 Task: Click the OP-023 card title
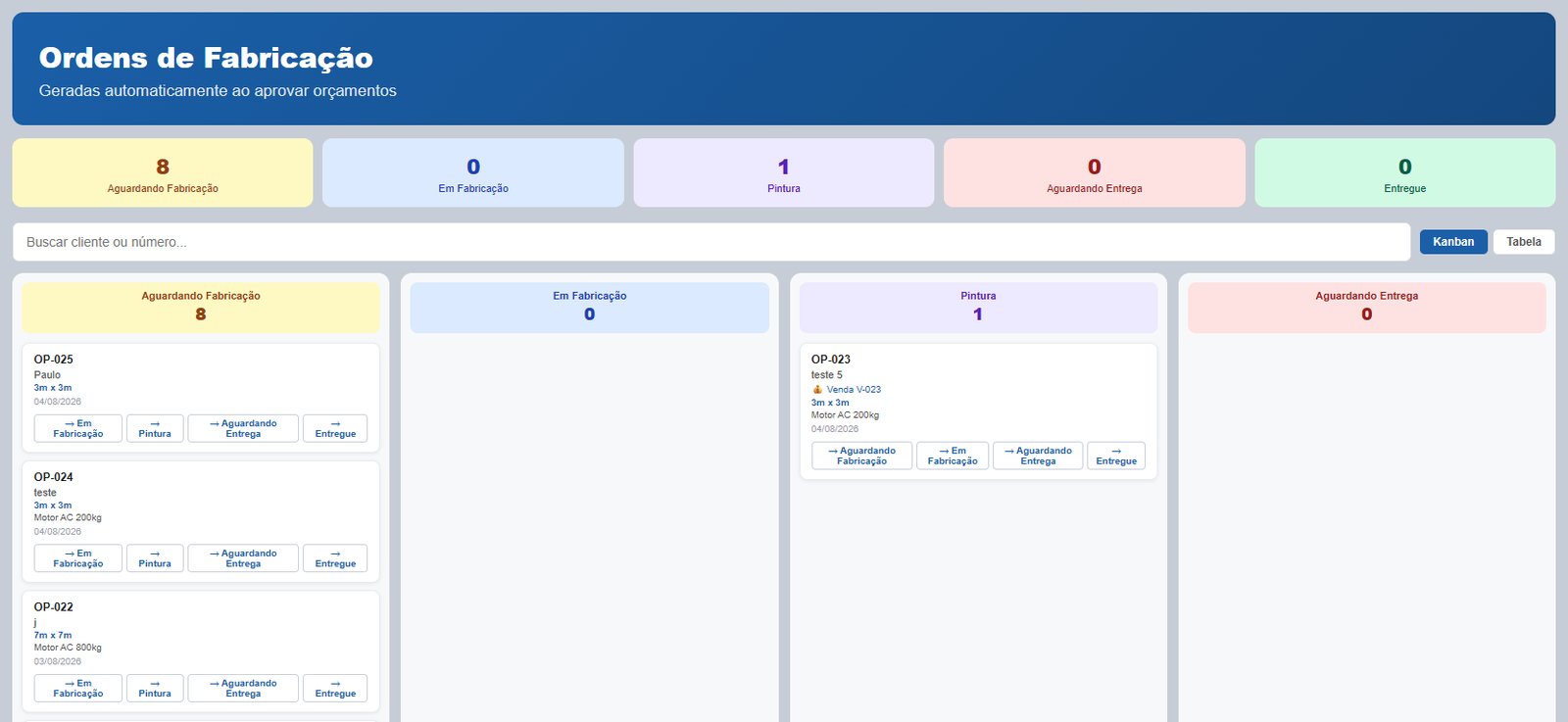point(831,360)
